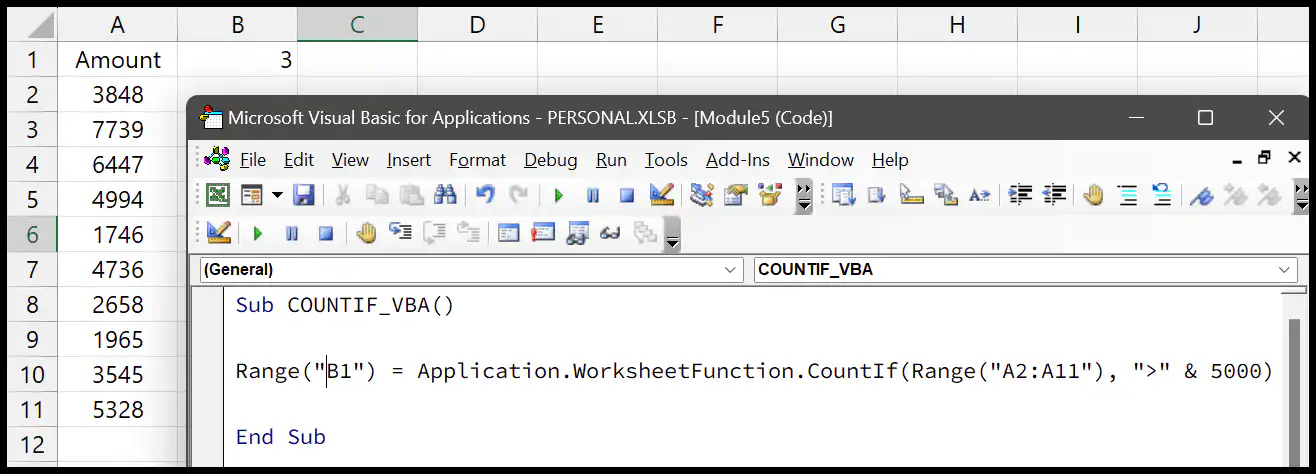Click the Call Stack icon
The height and width of the screenshot is (474, 1316).
pyautogui.click(x=644, y=233)
